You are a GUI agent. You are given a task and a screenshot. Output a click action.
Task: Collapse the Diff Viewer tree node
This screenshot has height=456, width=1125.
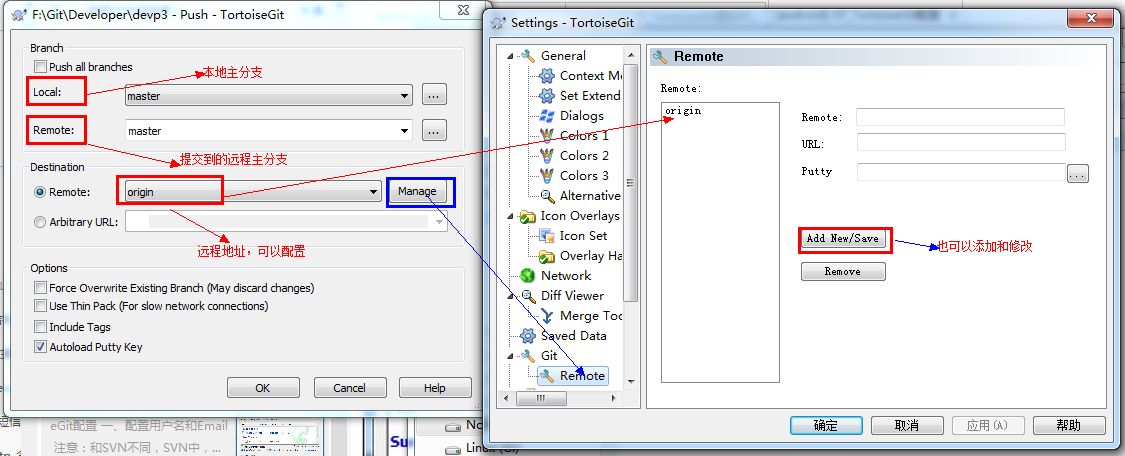(511, 296)
